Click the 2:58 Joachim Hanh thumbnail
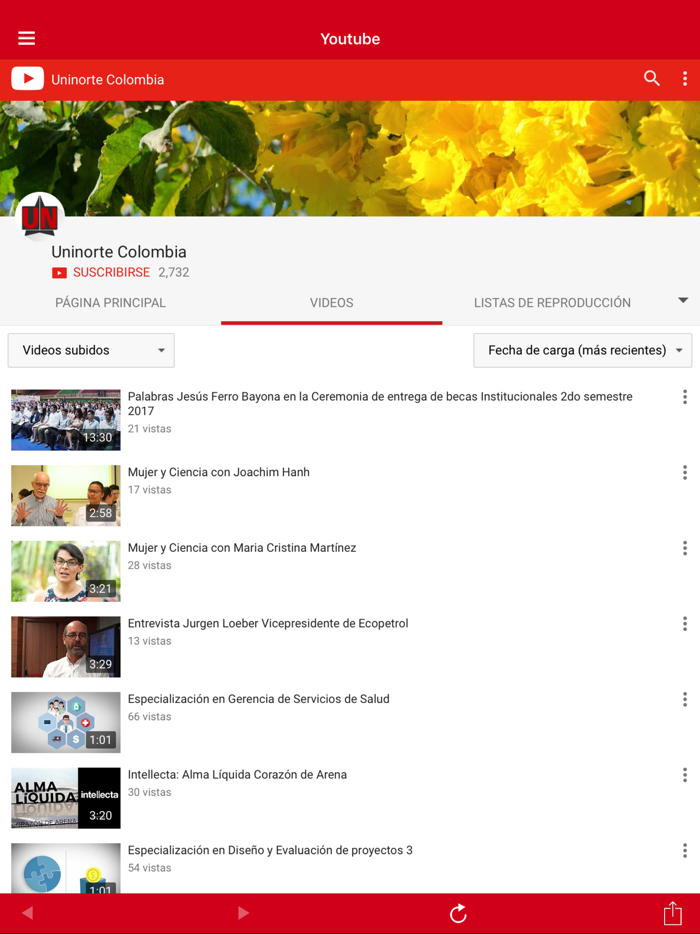700x934 pixels. (66, 496)
